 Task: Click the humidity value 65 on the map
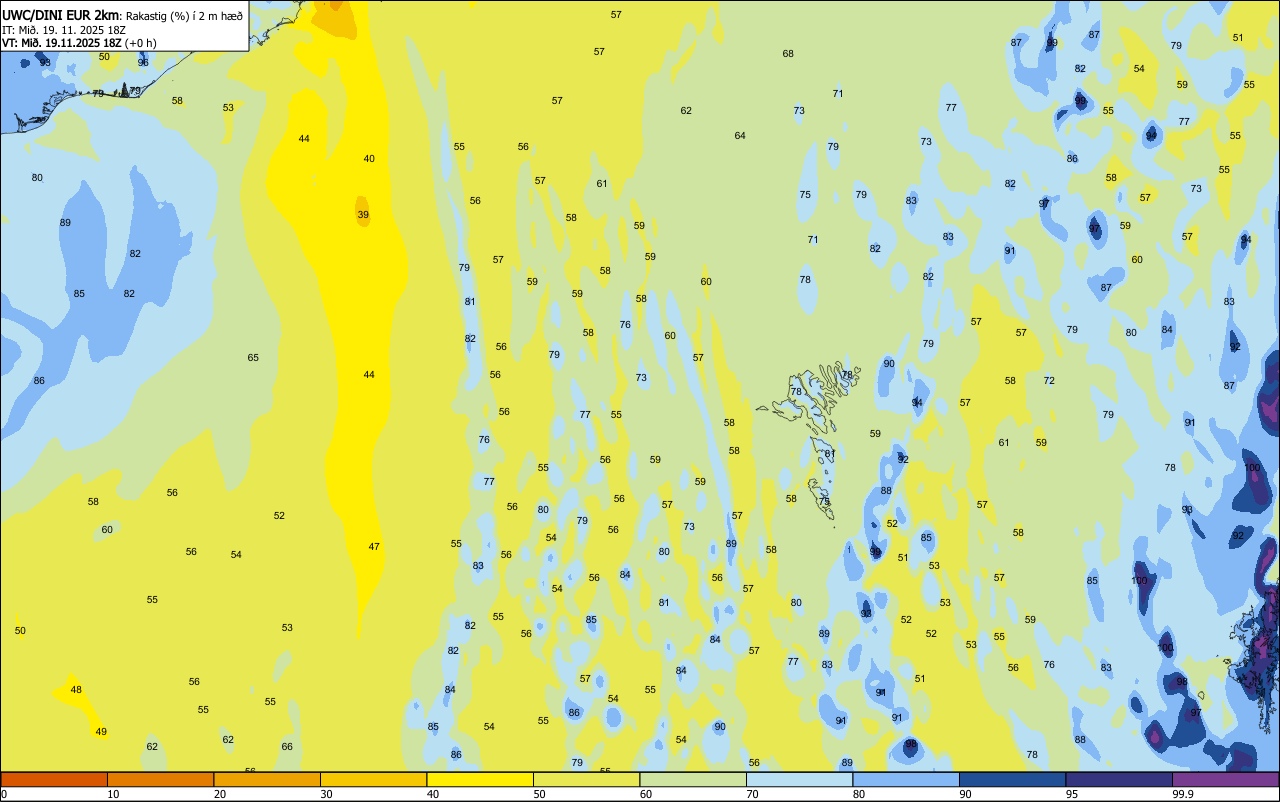(x=253, y=357)
